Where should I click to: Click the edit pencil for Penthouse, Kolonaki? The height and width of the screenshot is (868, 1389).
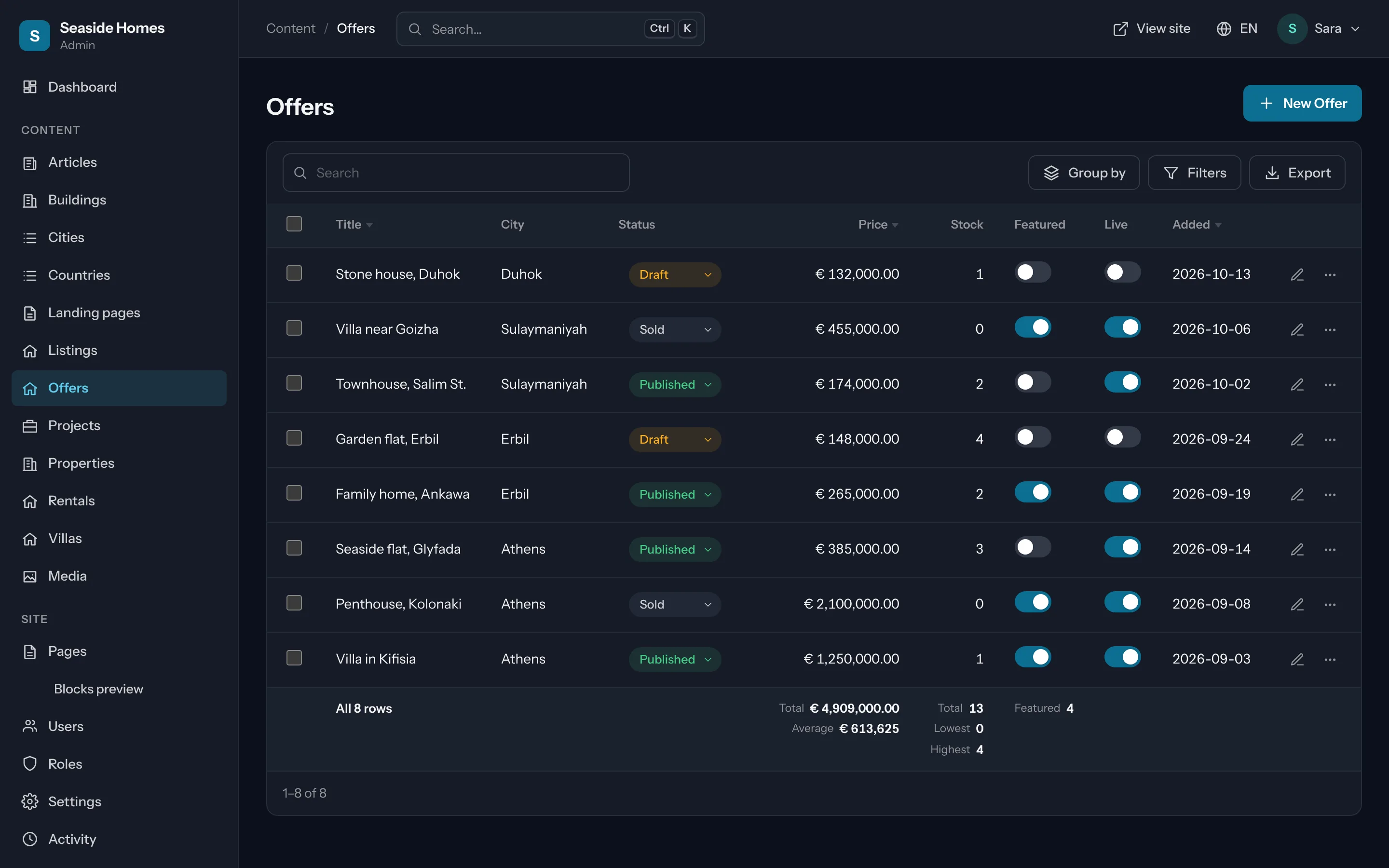pyautogui.click(x=1297, y=605)
